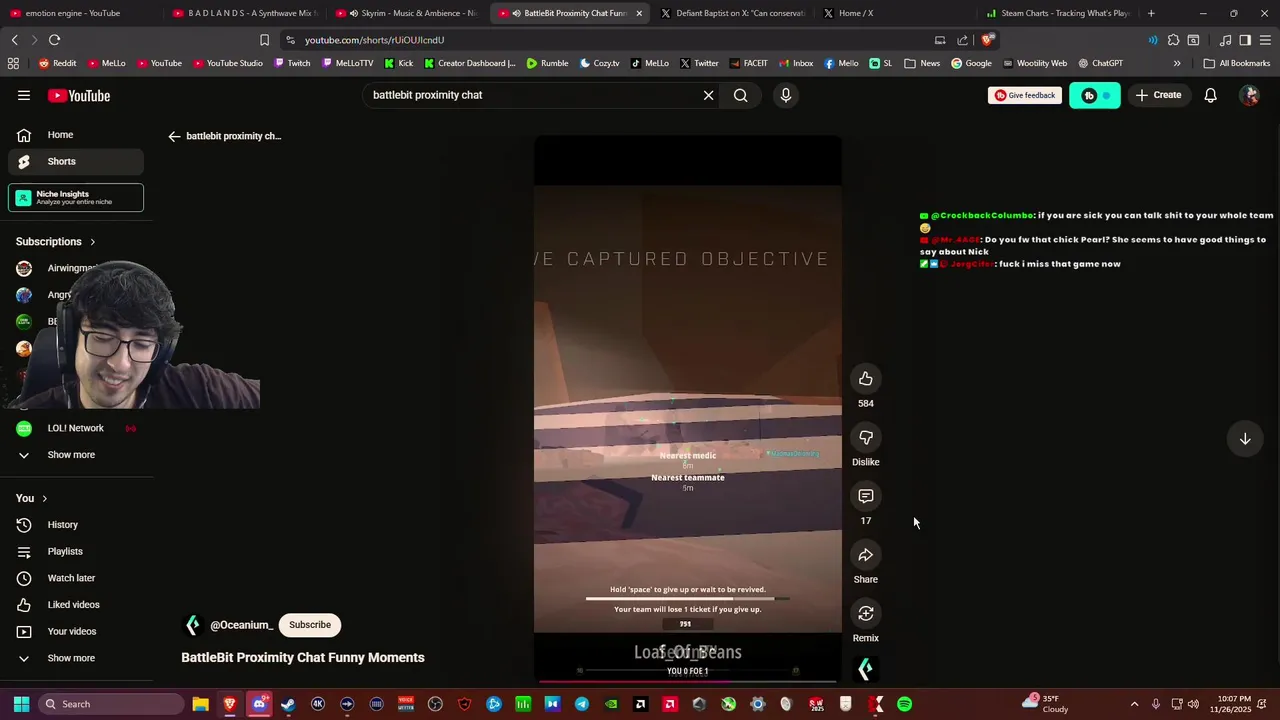Like the short with thumbs up

[866, 379]
